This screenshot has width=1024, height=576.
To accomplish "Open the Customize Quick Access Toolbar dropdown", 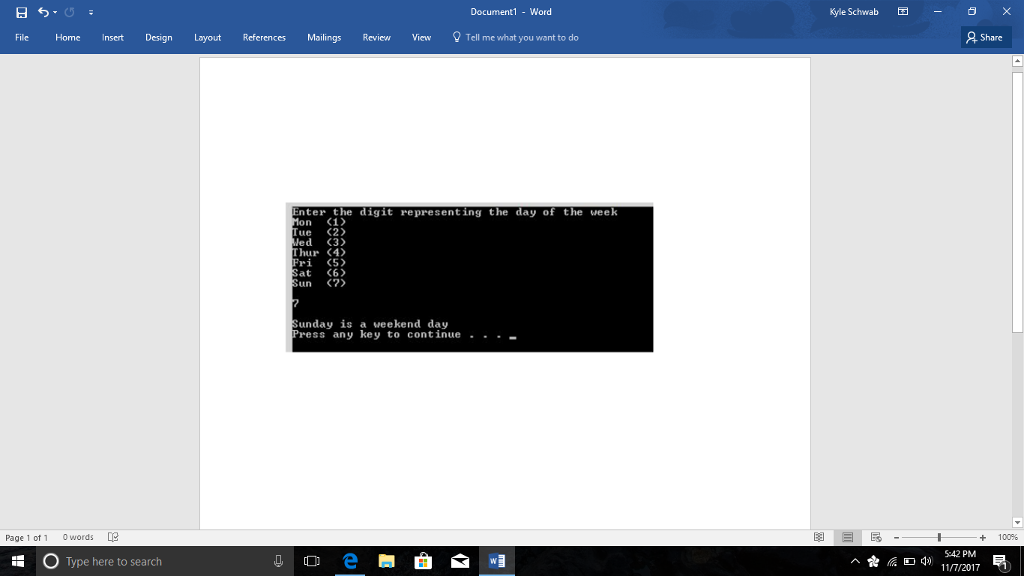I will [x=90, y=11].
